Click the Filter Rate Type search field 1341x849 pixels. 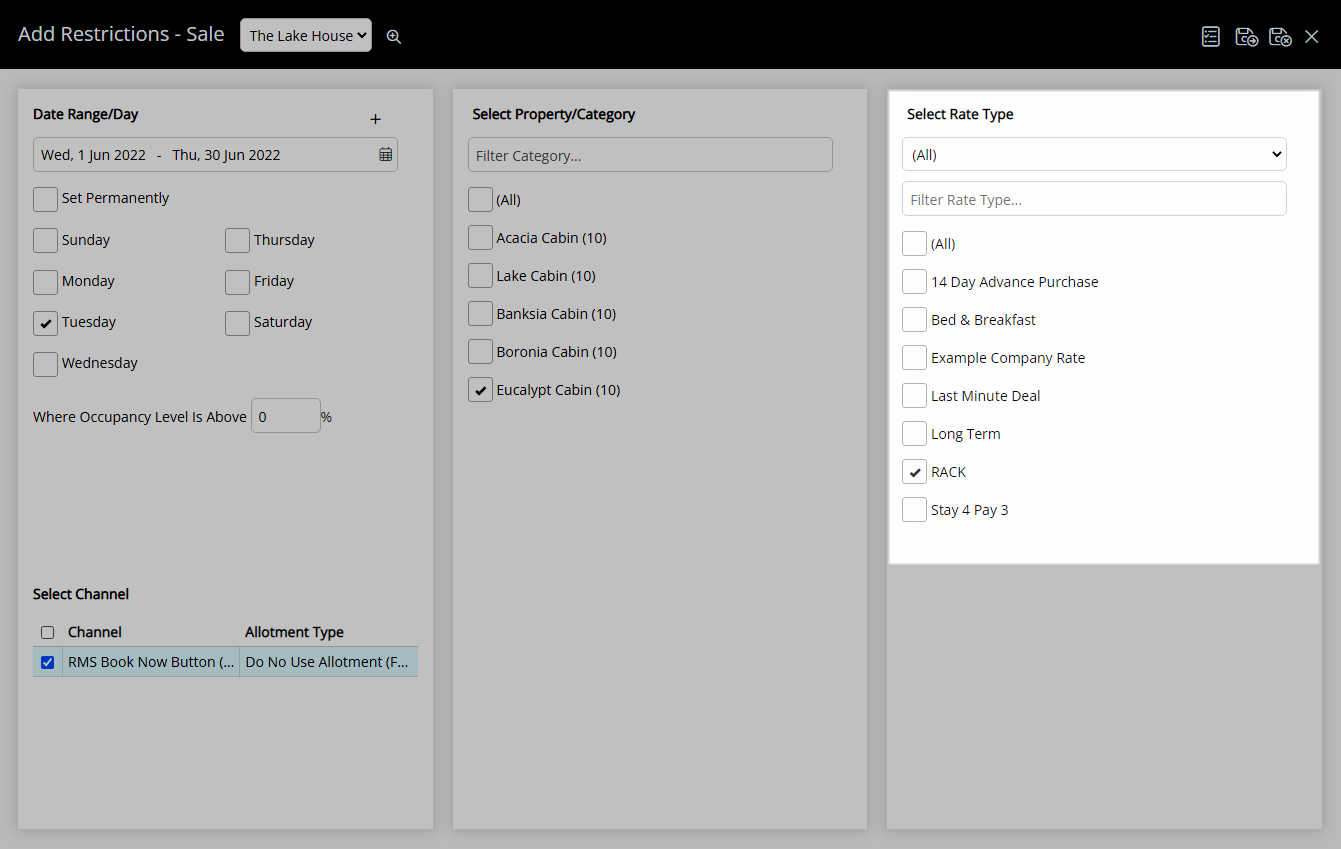pos(1094,199)
